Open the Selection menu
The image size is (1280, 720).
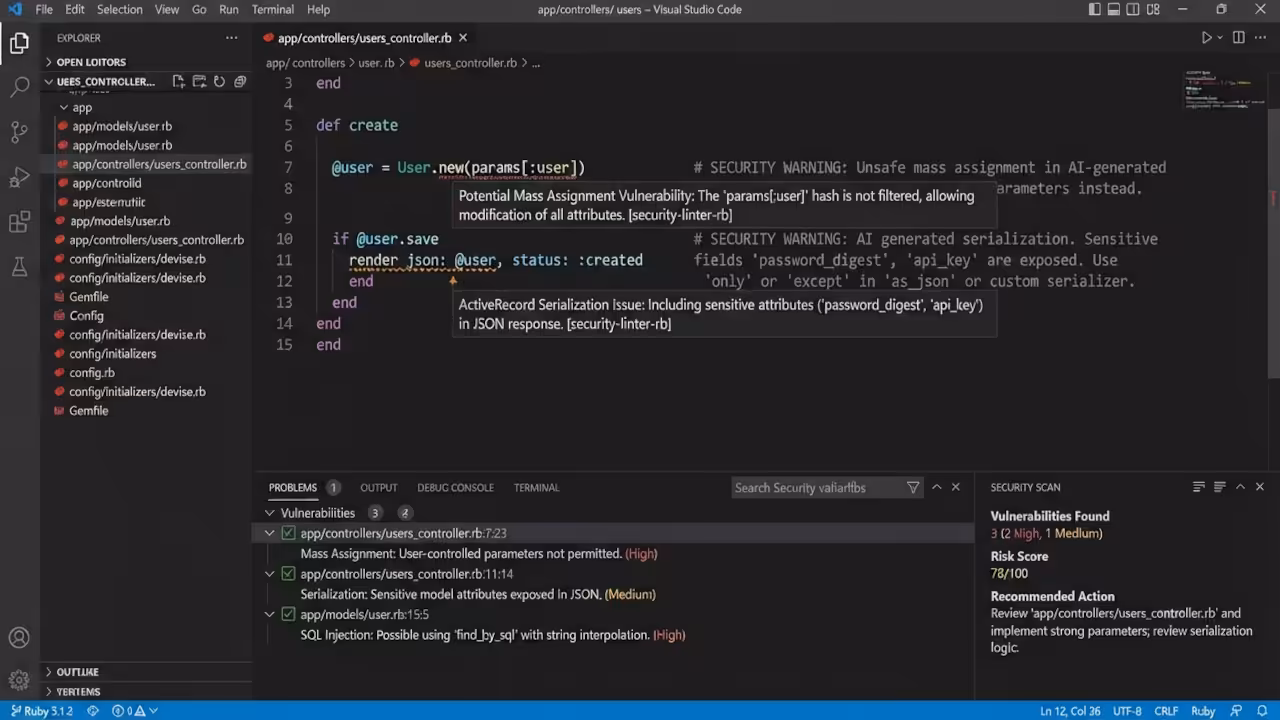click(x=119, y=9)
